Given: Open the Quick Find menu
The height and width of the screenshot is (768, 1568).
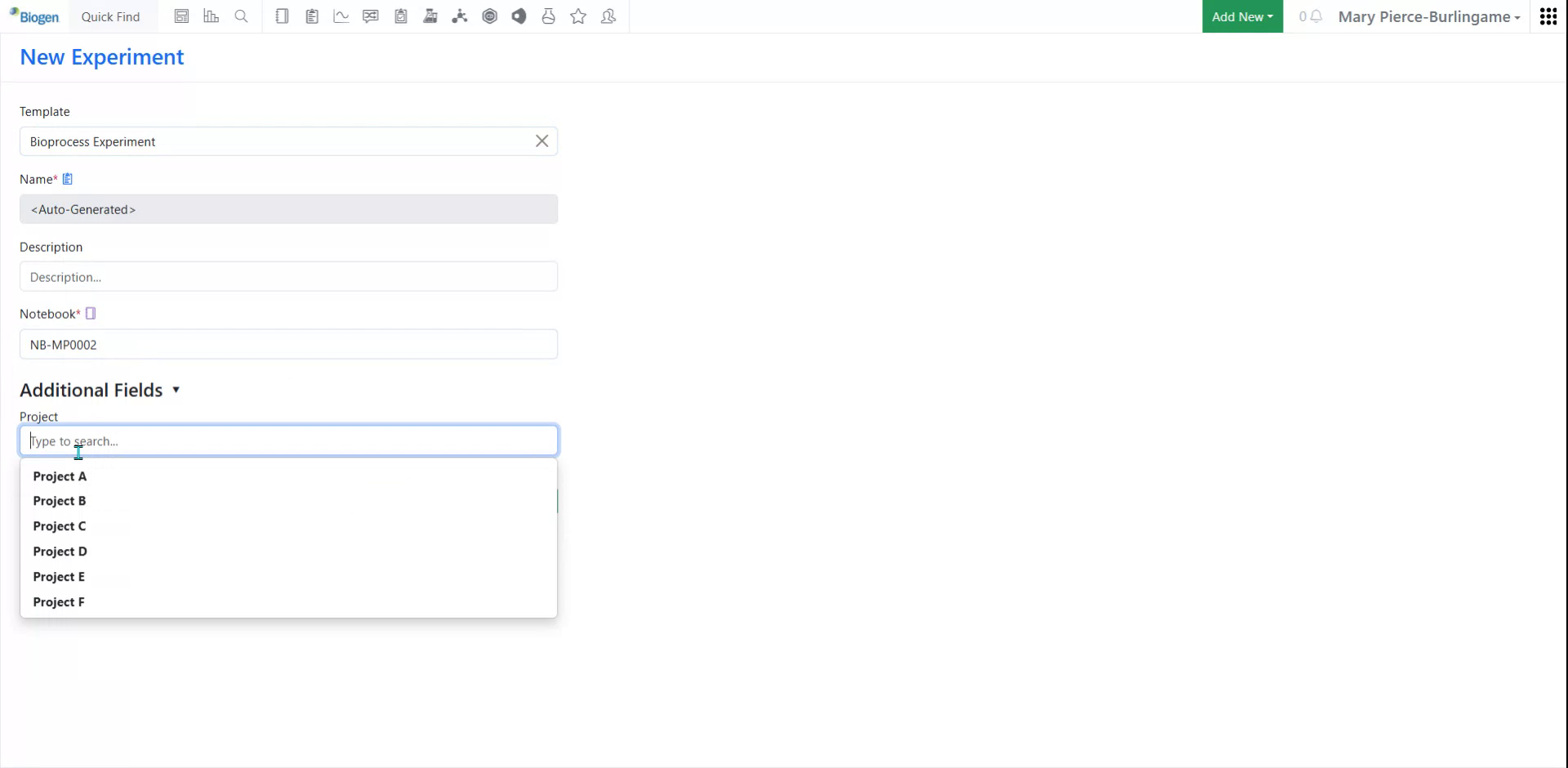Looking at the screenshot, I should click(x=111, y=16).
